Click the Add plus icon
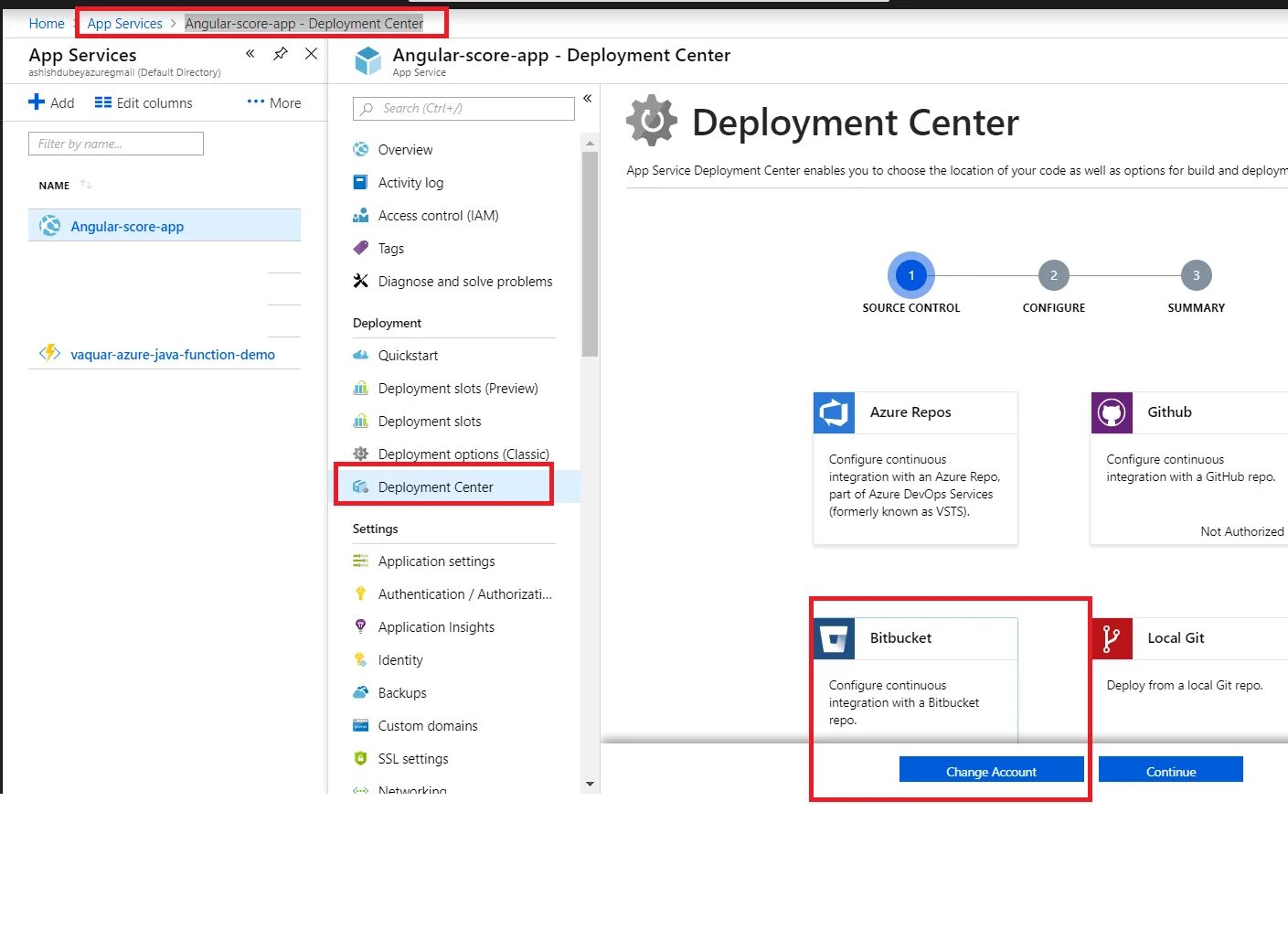Viewport: 1288px width, 930px height. [x=37, y=102]
